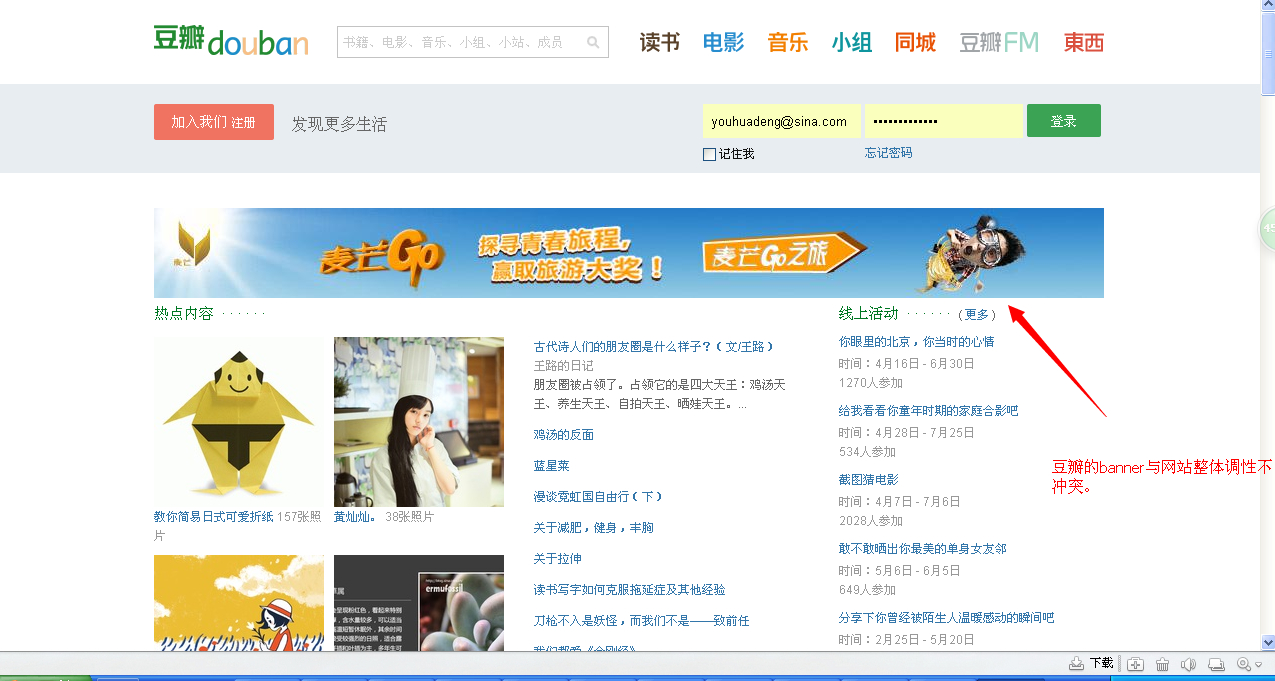Expand the zoom level dropdown arrow
The image size is (1275, 681).
(1258, 665)
